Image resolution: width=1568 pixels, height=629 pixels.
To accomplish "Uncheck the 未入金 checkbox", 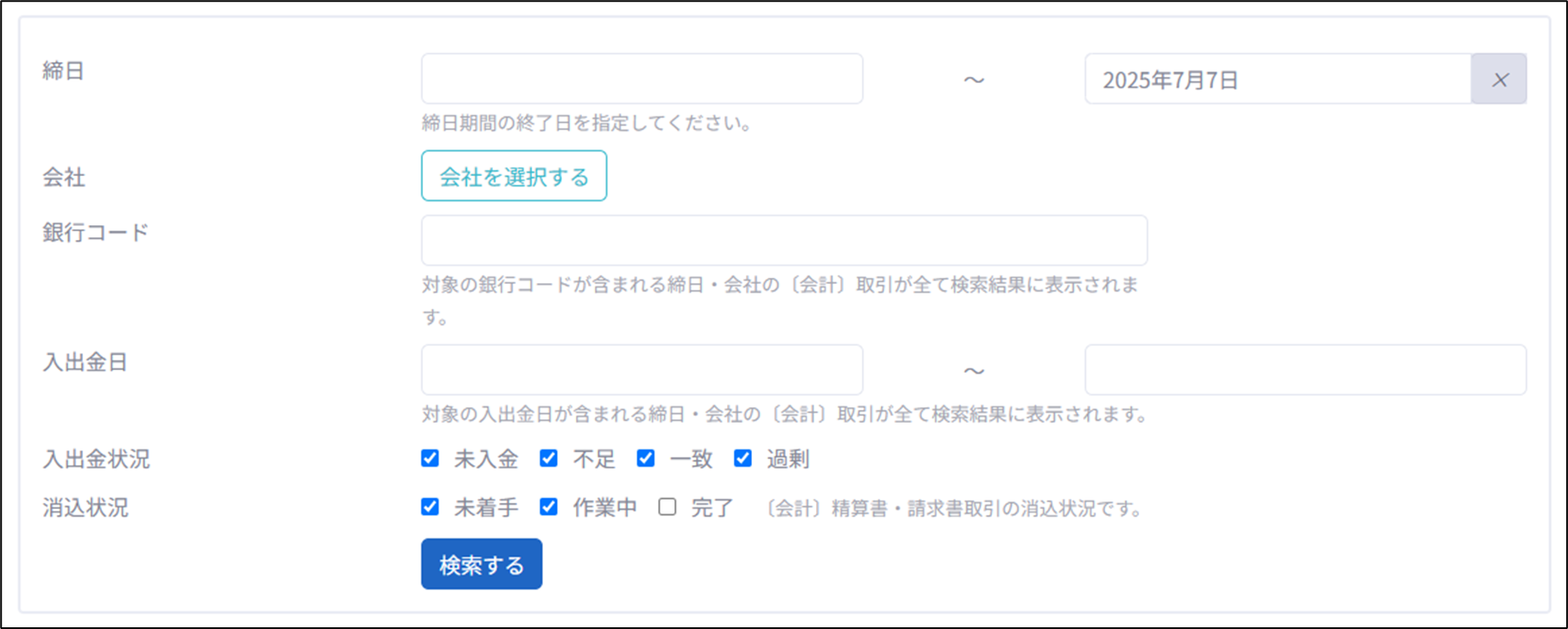I will [x=430, y=458].
